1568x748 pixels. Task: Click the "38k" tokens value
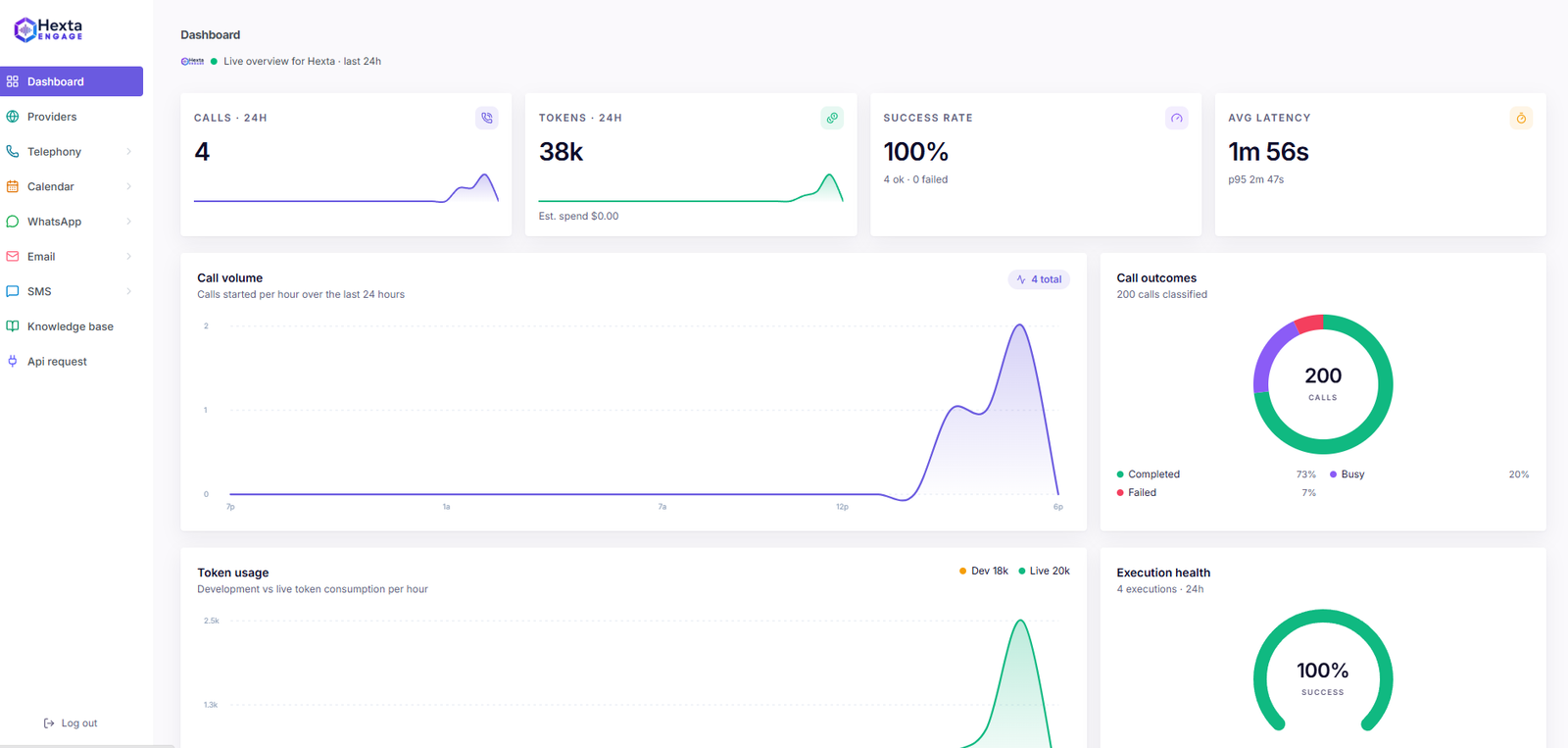tap(562, 152)
